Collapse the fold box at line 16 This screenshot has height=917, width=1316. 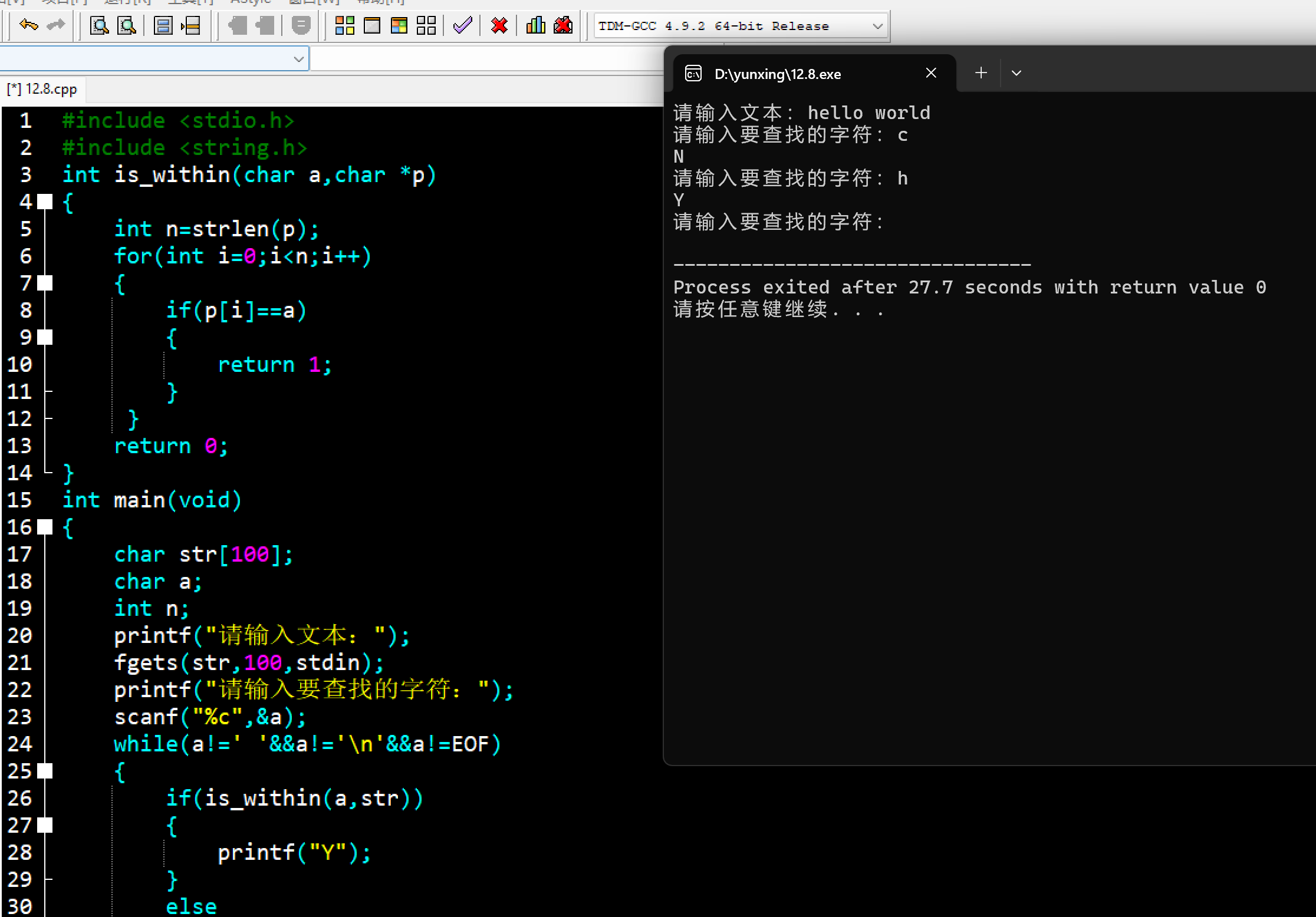click(x=45, y=527)
